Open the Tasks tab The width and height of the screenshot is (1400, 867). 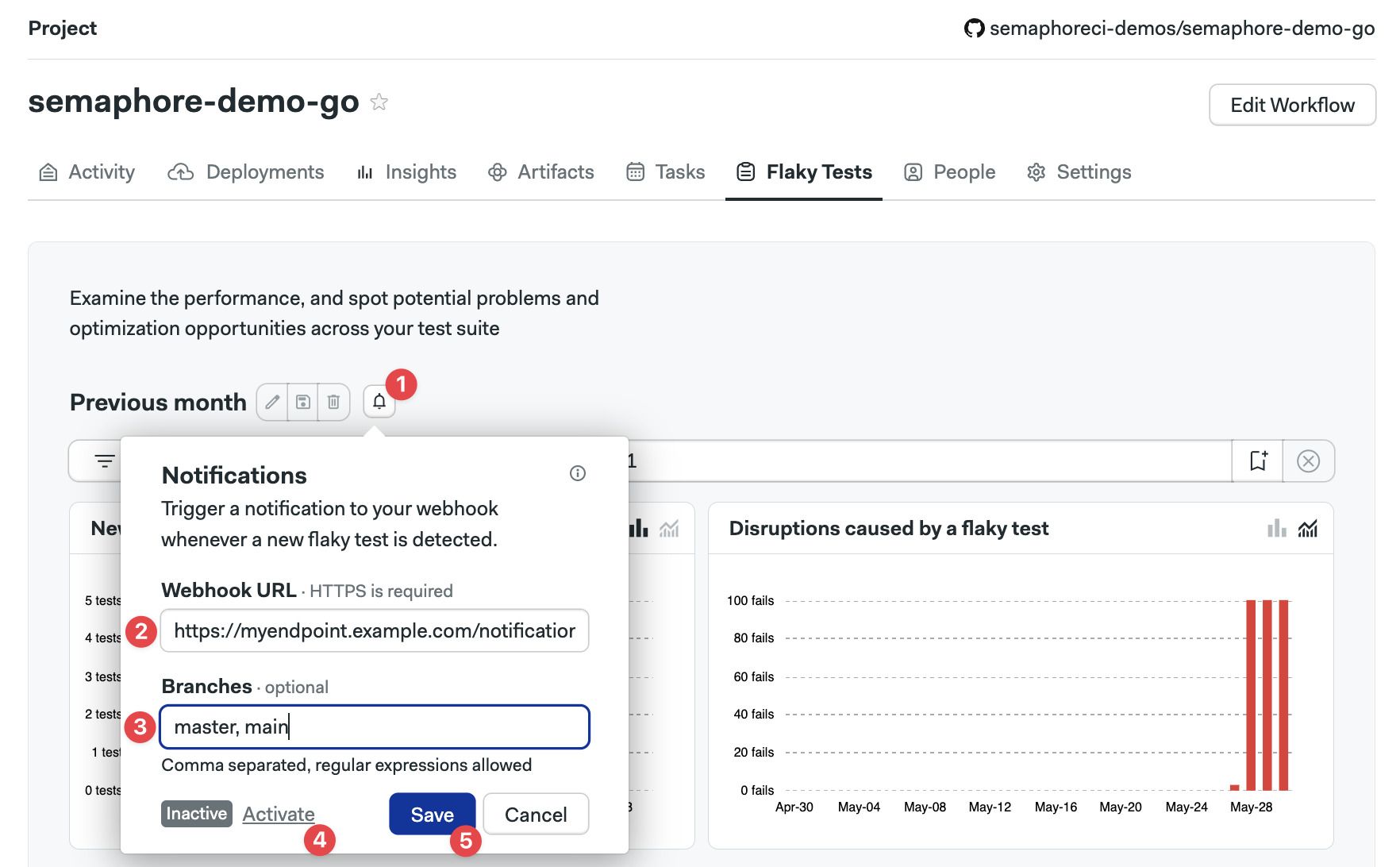[x=666, y=172]
